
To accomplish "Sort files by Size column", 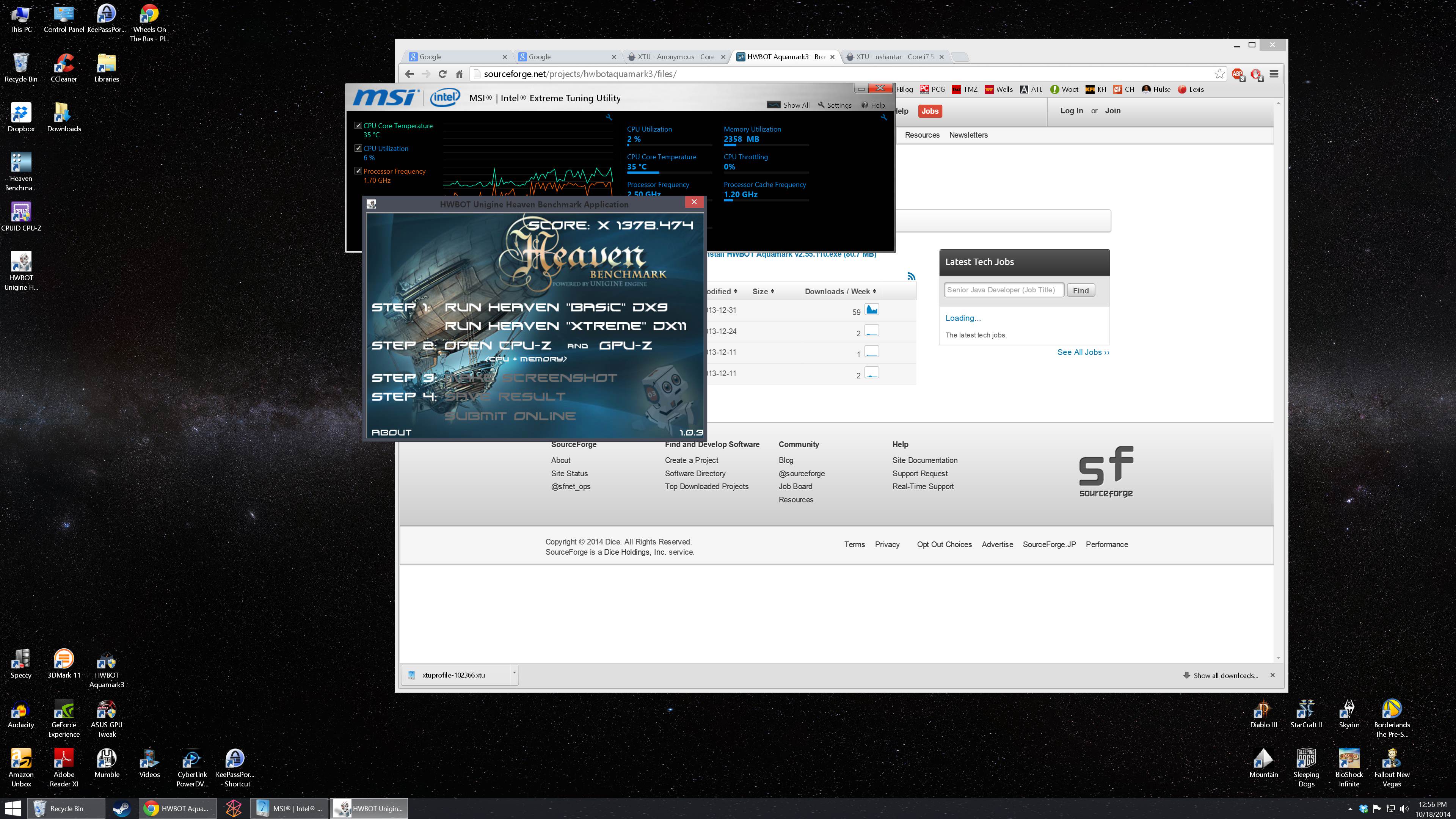I will tap(763, 291).
